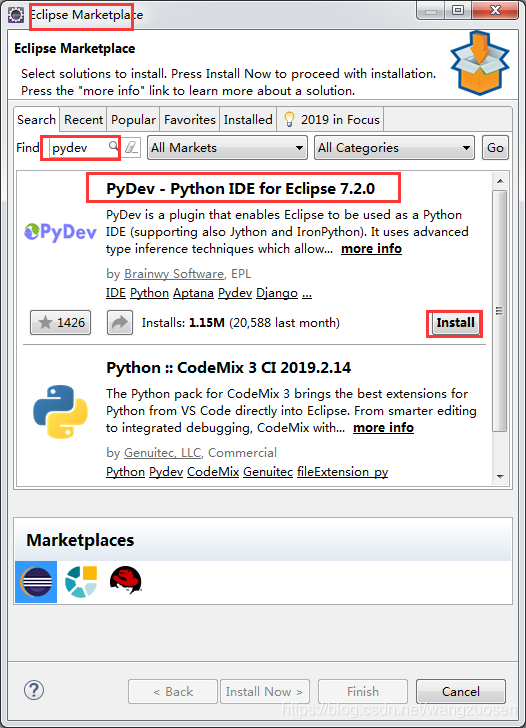The width and height of the screenshot is (526, 728).
Task: Click the Python tag under PyDev
Action: click(149, 293)
